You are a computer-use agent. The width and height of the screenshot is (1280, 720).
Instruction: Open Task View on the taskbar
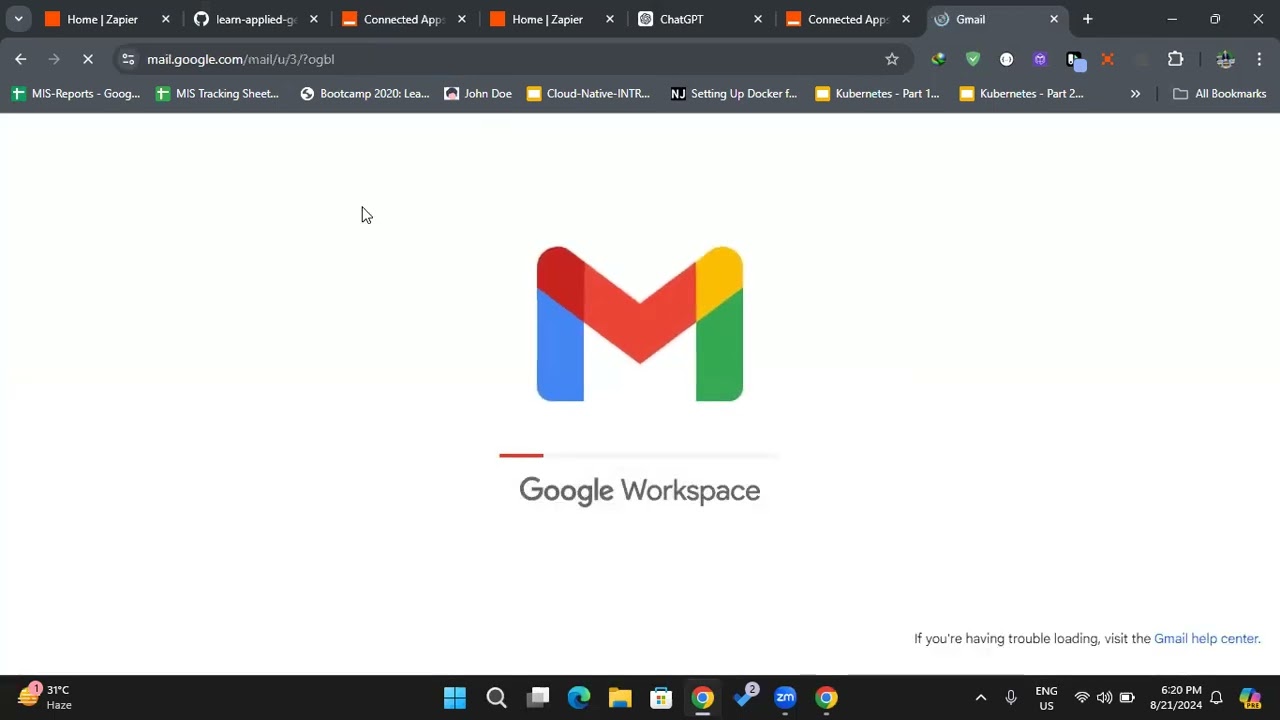(538, 697)
